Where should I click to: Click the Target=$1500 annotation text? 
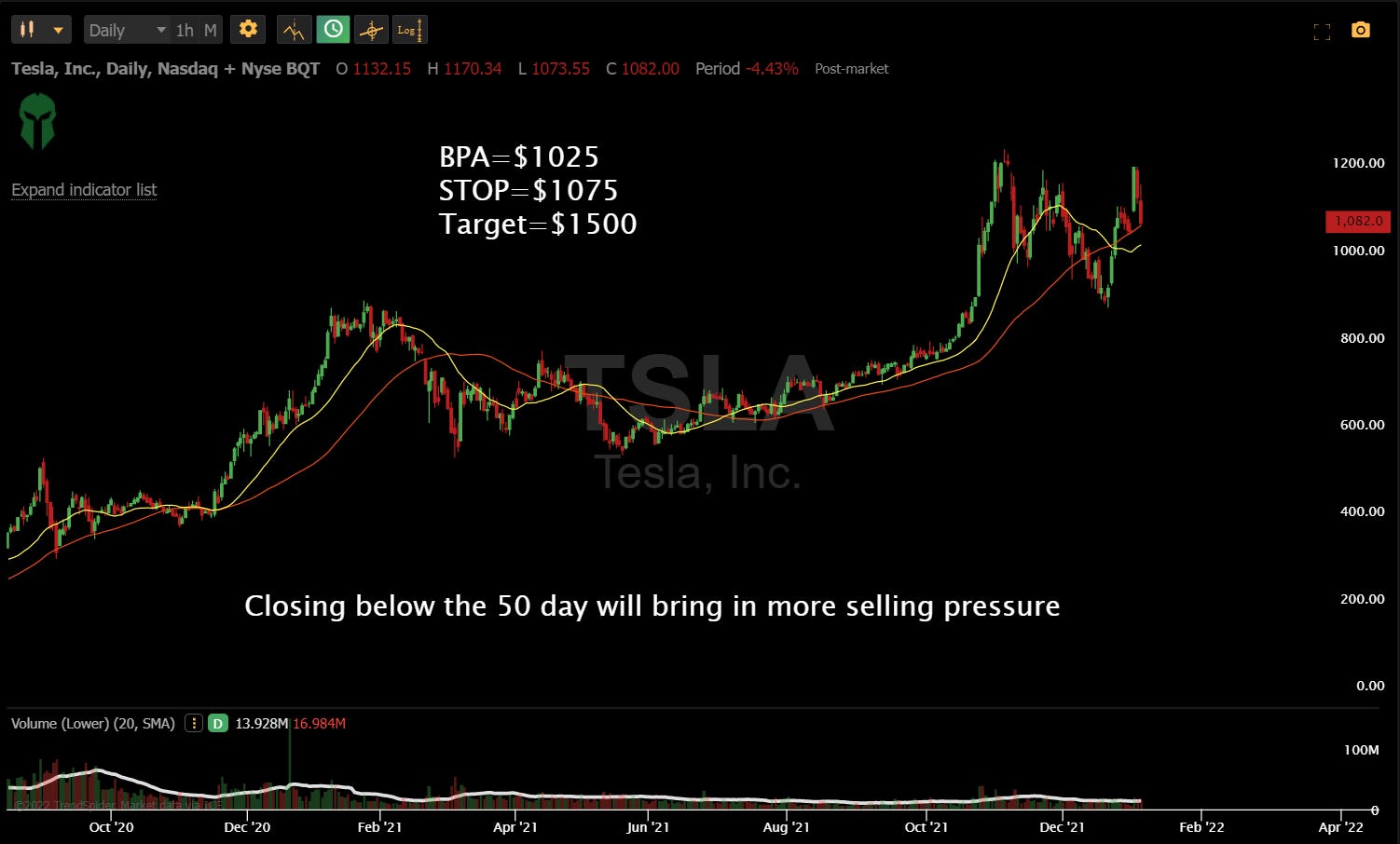[538, 224]
